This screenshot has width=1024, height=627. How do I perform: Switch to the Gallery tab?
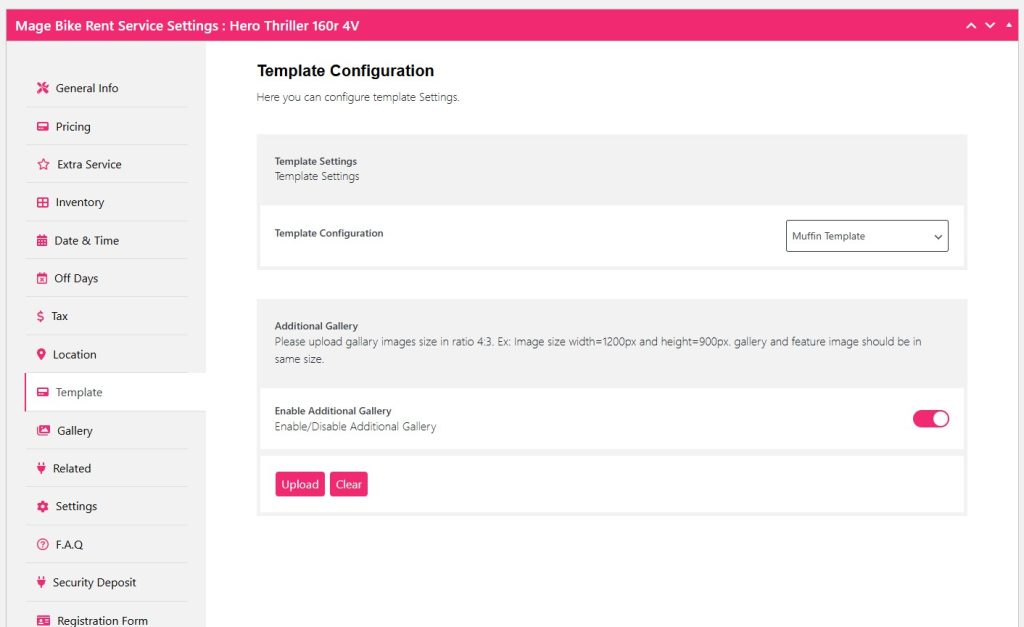(x=74, y=431)
